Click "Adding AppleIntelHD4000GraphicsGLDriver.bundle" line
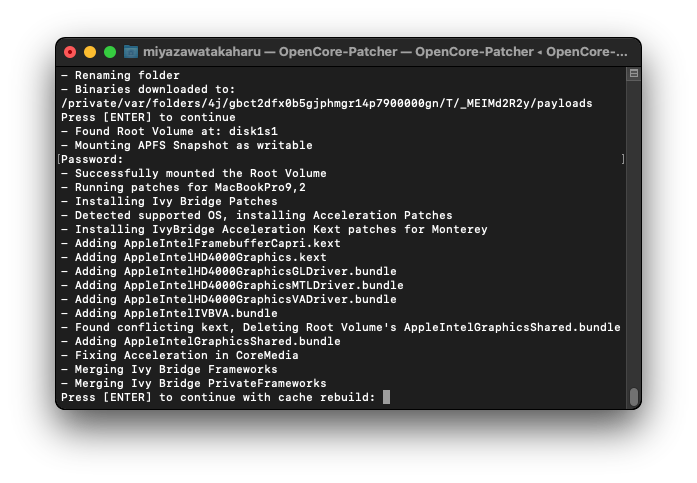Screen dimensions: 697x483 coord(229,271)
